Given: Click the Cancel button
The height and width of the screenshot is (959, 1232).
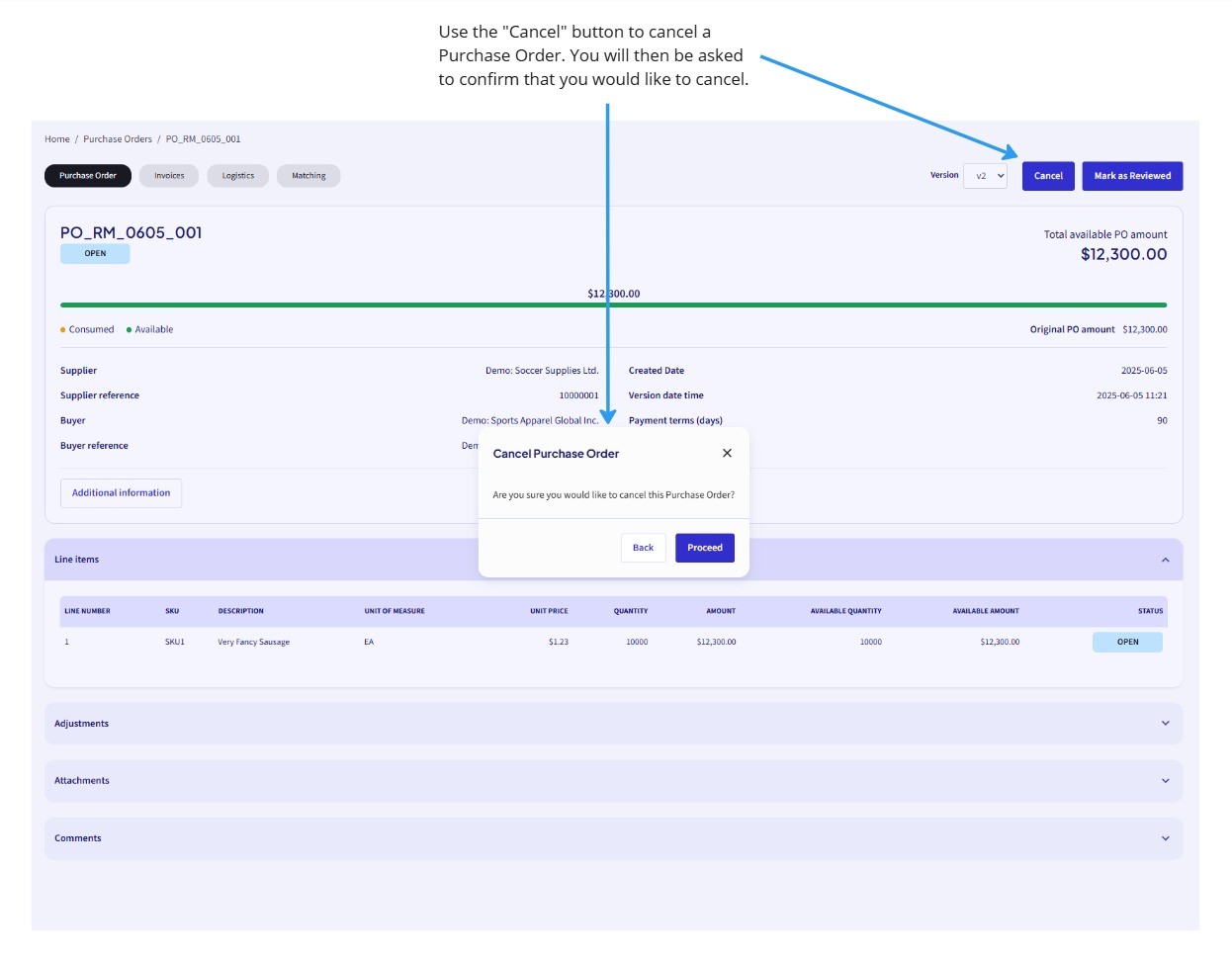Looking at the screenshot, I should tap(1047, 175).
